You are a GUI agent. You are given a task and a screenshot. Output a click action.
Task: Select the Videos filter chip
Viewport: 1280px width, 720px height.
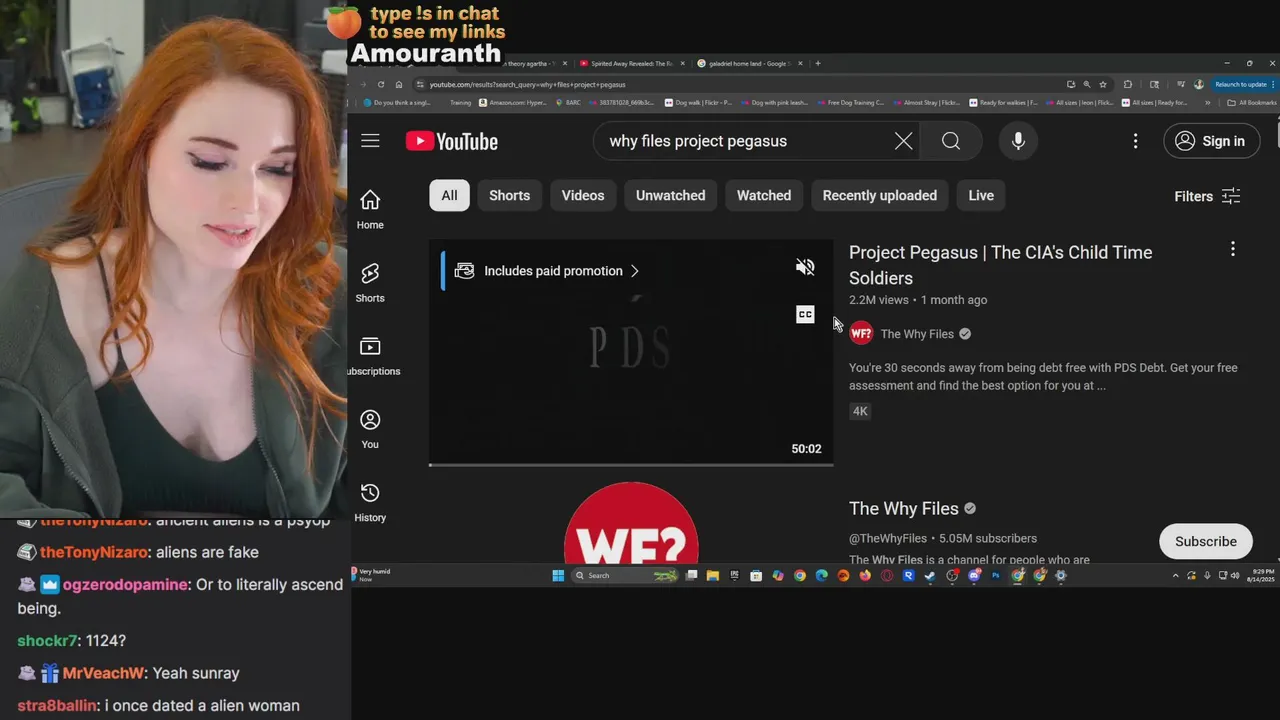tap(583, 195)
